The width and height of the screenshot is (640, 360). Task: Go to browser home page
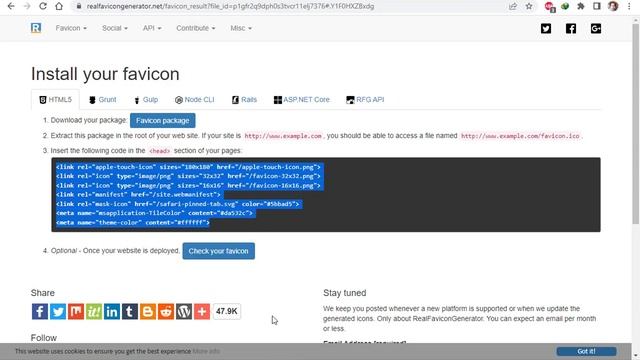tap(59, 6)
